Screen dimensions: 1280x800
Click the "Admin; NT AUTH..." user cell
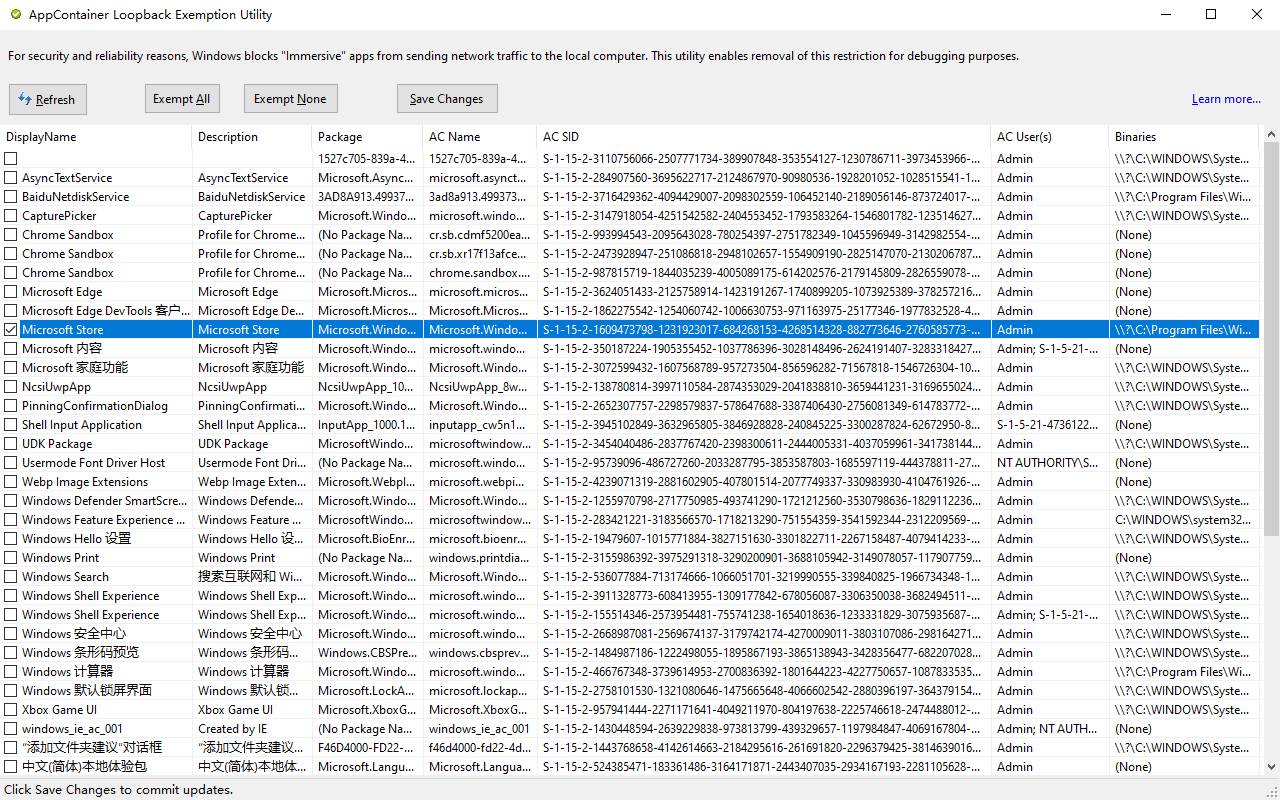pos(1047,728)
